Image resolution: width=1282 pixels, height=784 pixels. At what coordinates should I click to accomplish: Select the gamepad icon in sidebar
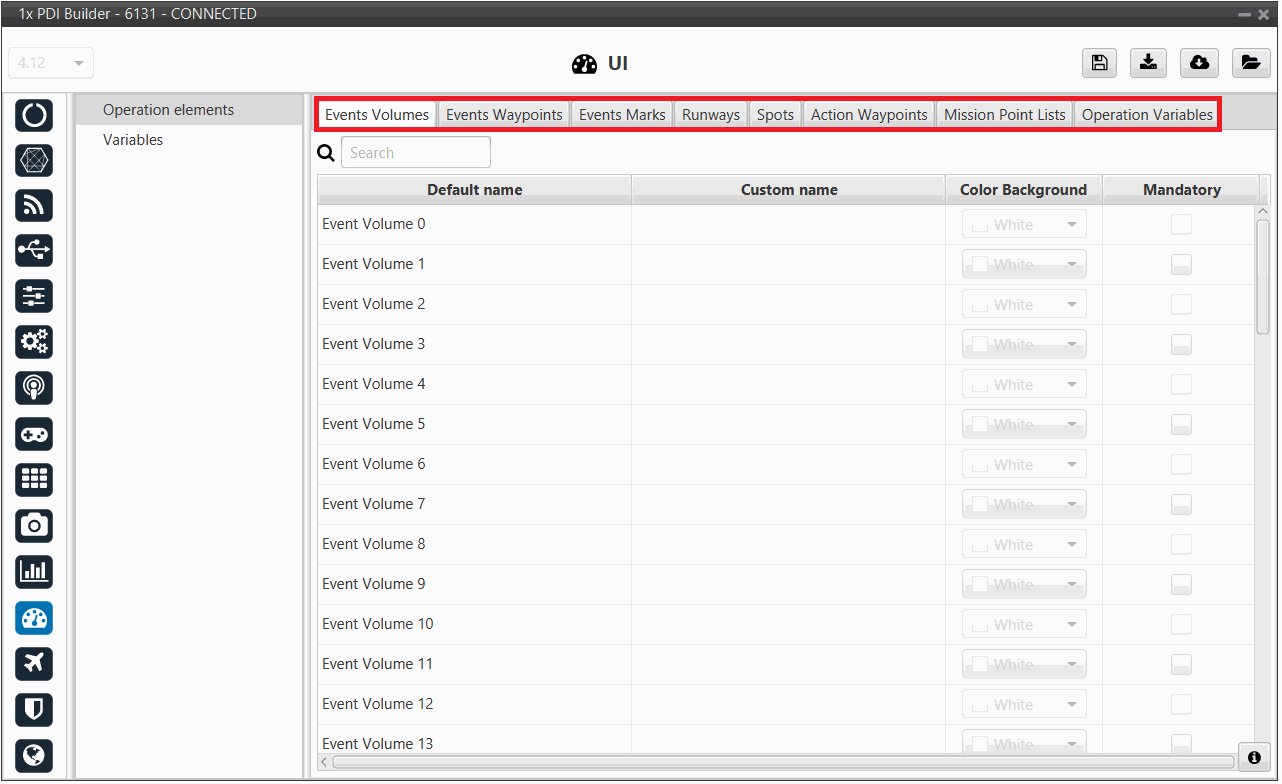pos(34,434)
